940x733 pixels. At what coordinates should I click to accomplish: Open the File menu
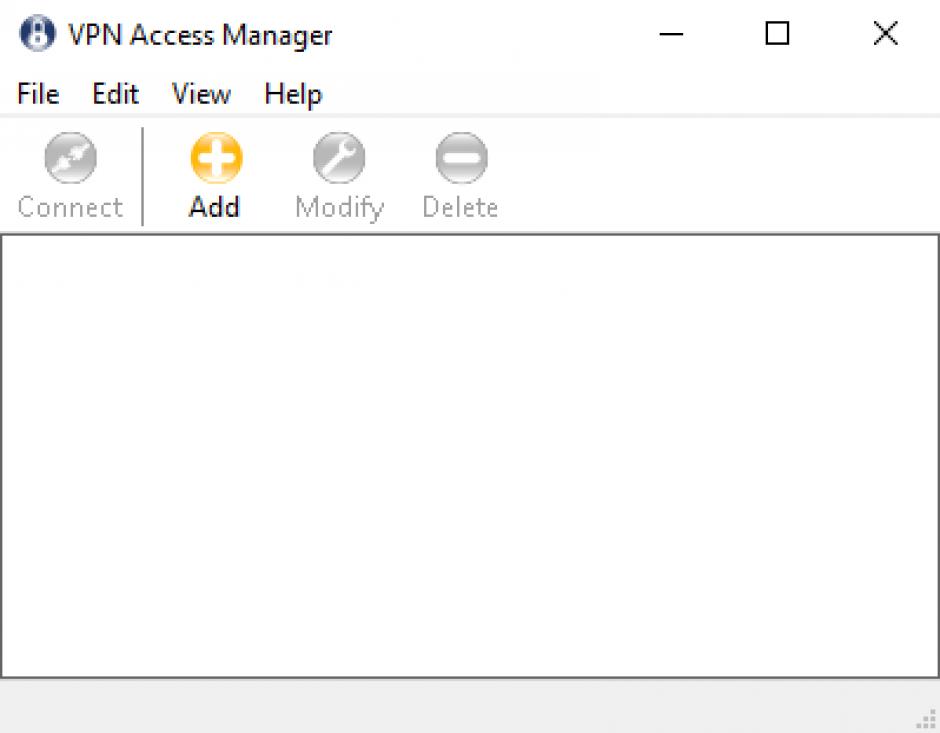tap(38, 94)
